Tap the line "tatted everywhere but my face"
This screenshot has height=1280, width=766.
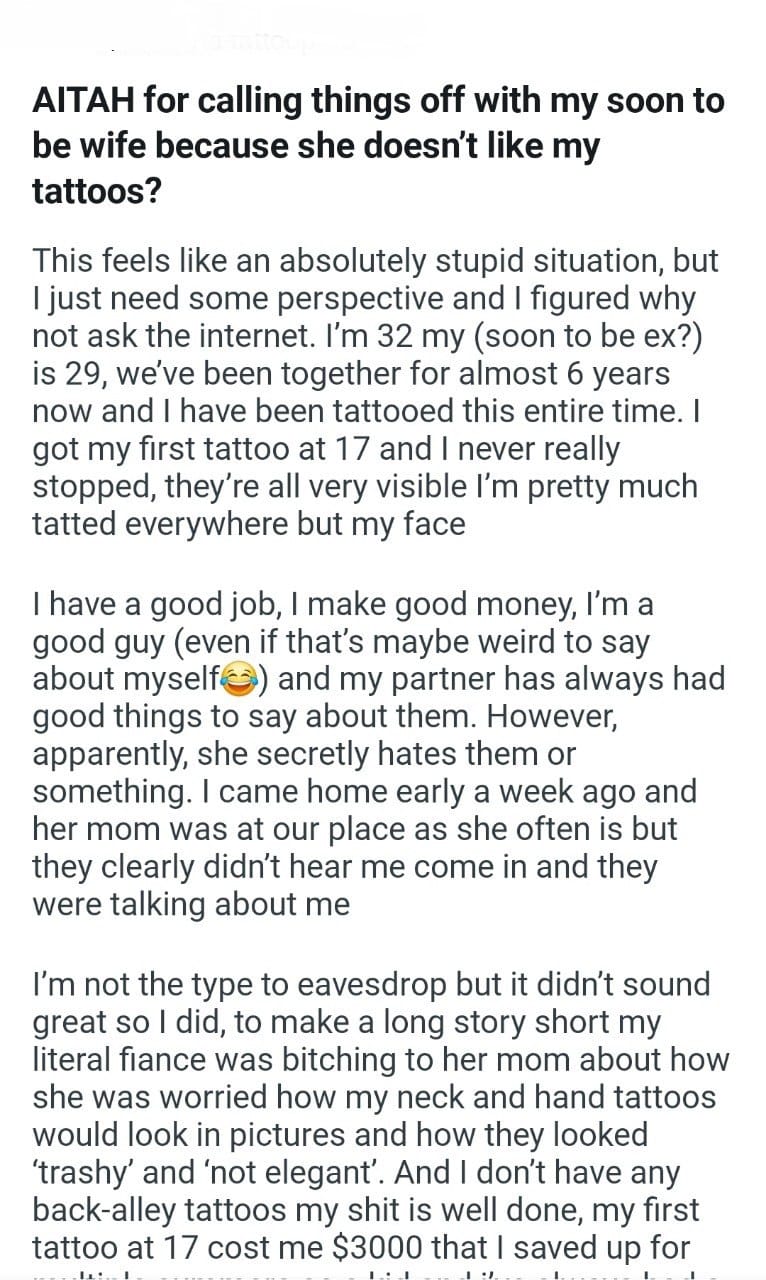point(249,524)
